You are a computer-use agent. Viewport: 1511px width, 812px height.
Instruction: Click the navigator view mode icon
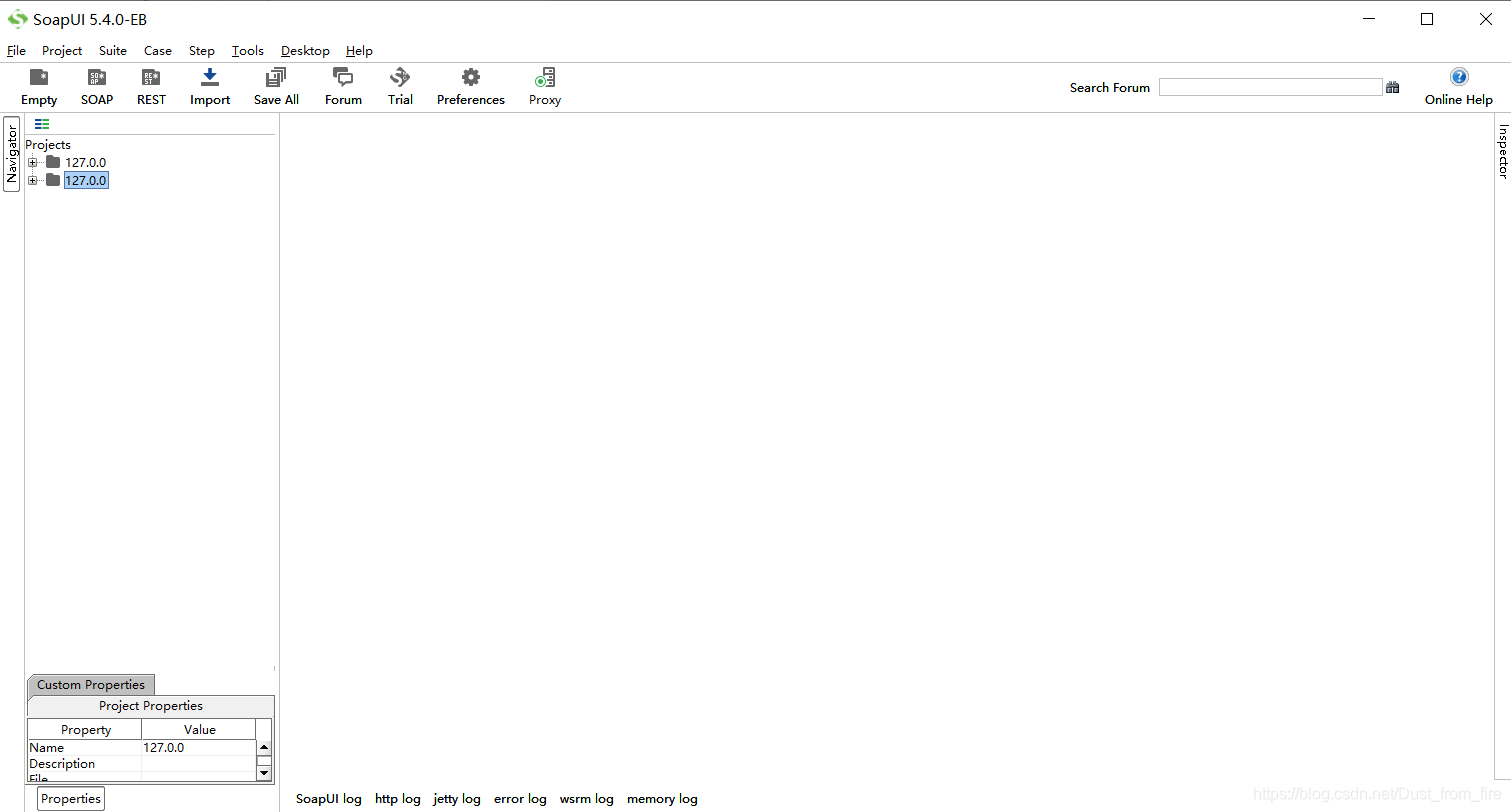42,124
